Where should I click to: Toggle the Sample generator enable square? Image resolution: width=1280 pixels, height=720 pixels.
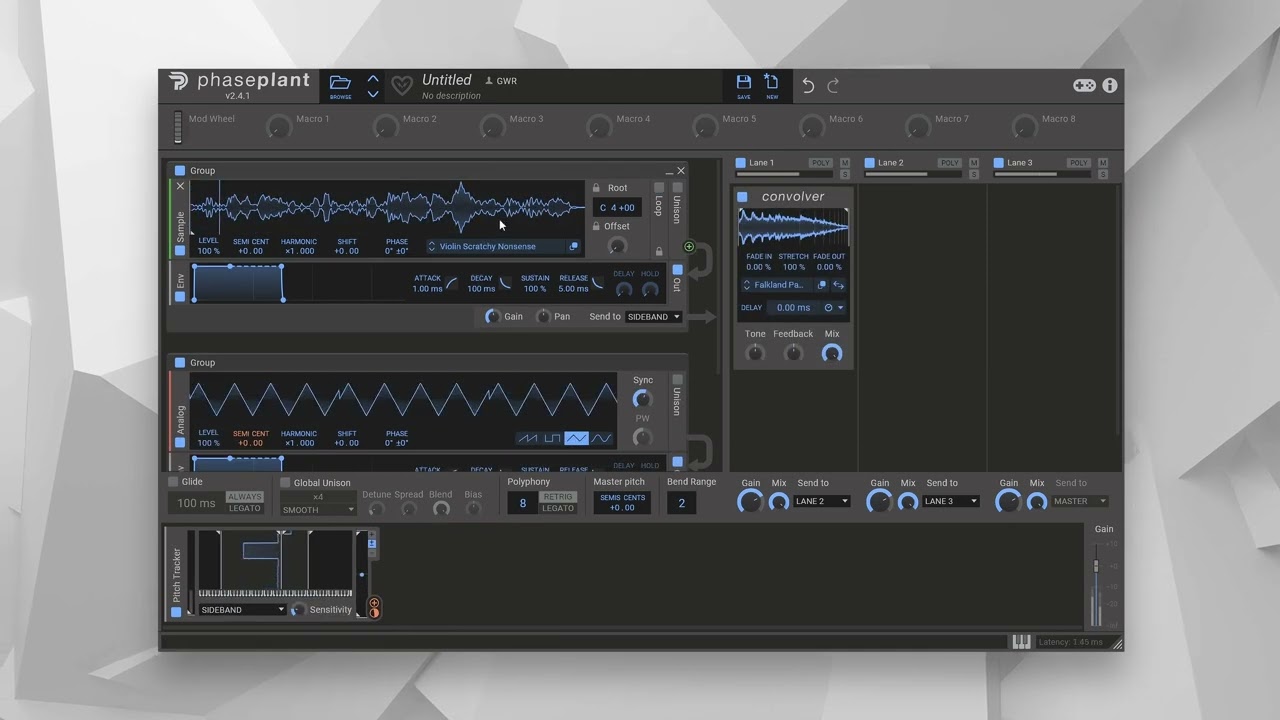click(180, 250)
